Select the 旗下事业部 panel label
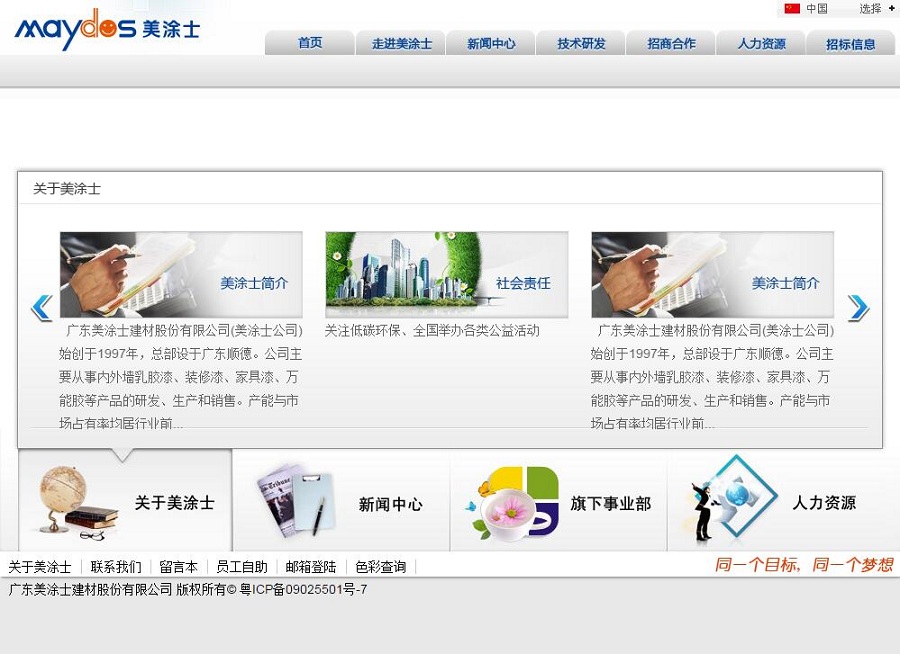The image size is (900, 654). coord(611,504)
